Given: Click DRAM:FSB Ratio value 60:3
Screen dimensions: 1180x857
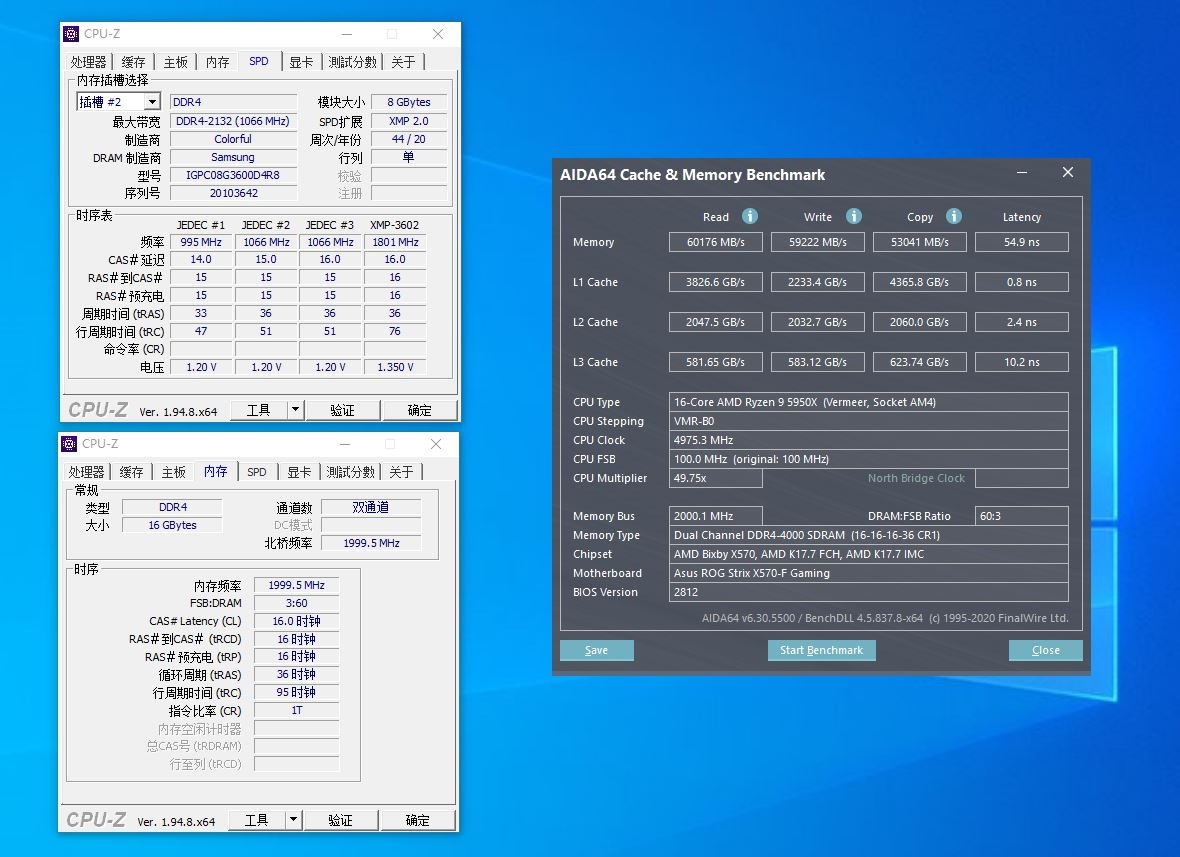Looking at the screenshot, I should click(1021, 516).
